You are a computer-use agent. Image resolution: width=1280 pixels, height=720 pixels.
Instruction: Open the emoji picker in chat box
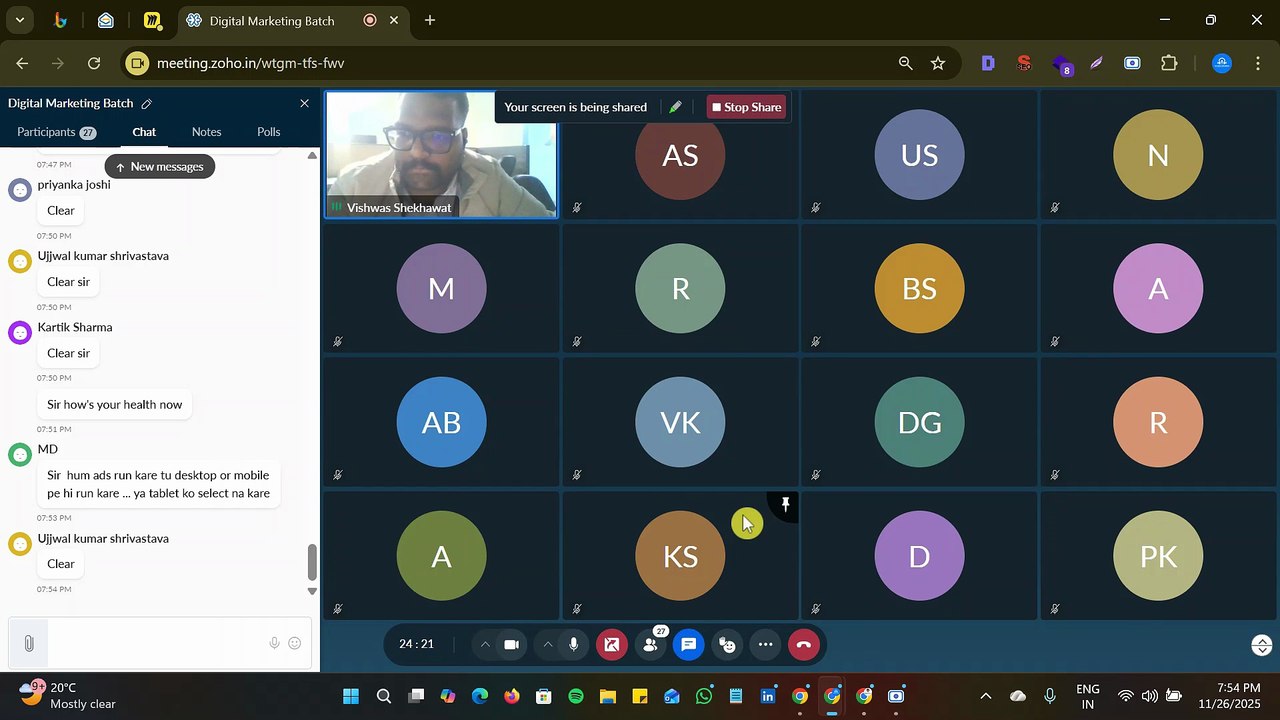[295, 644]
